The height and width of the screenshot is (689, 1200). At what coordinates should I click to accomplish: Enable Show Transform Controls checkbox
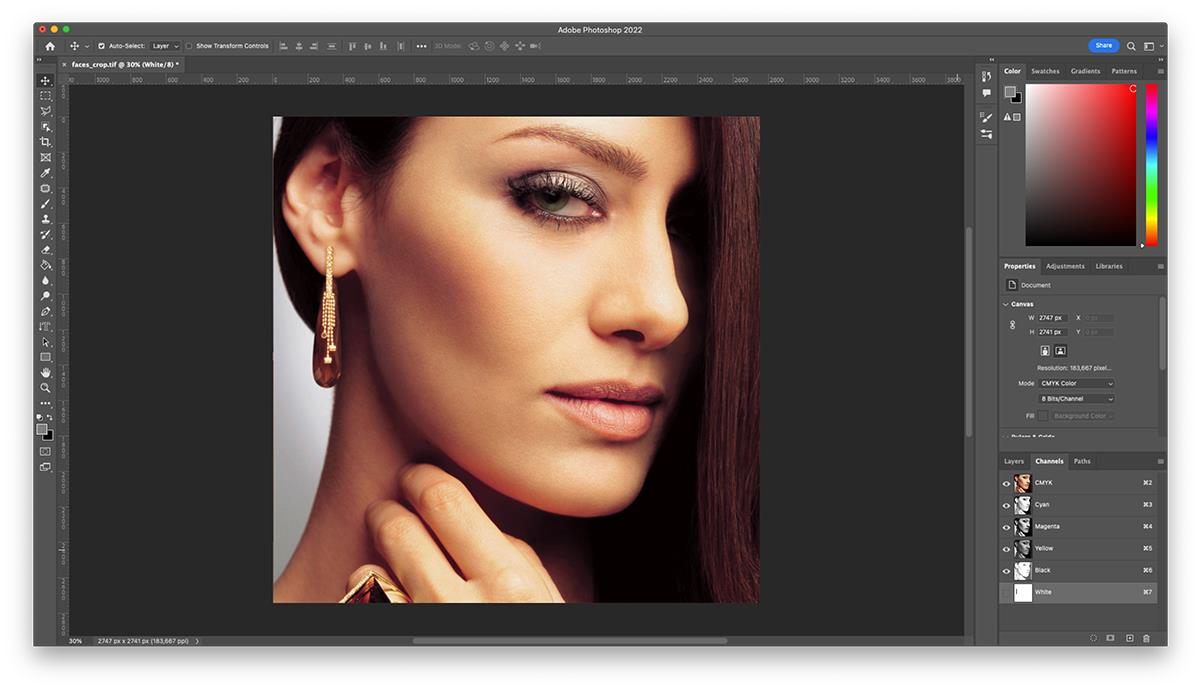[x=189, y=46]
